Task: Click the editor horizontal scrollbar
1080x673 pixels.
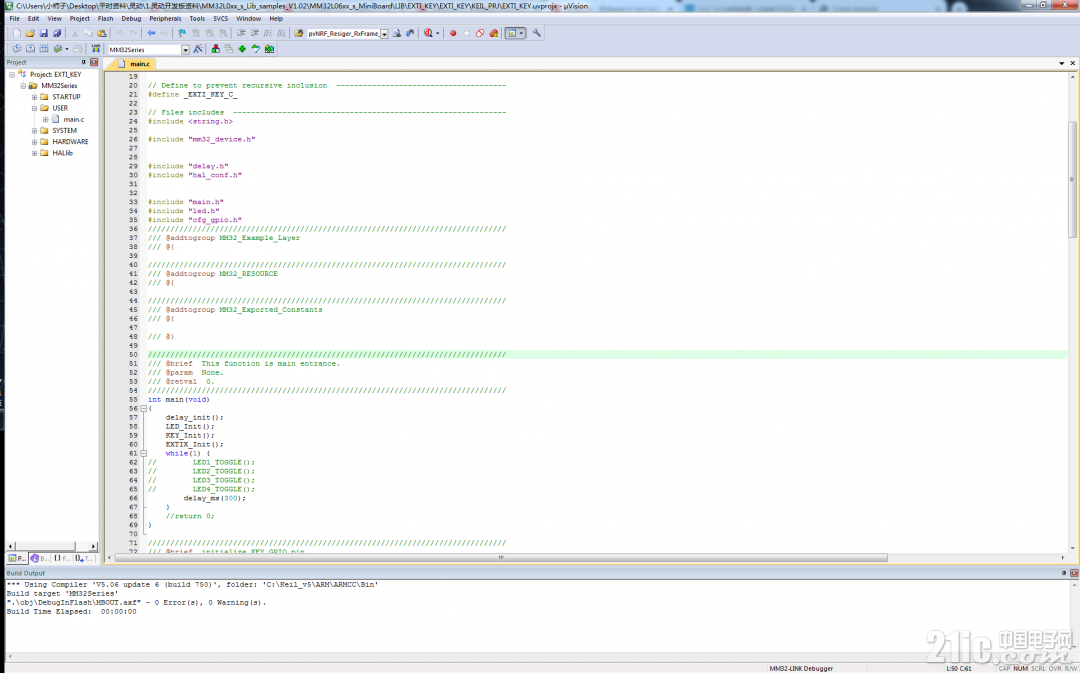Action: (501, 557)
